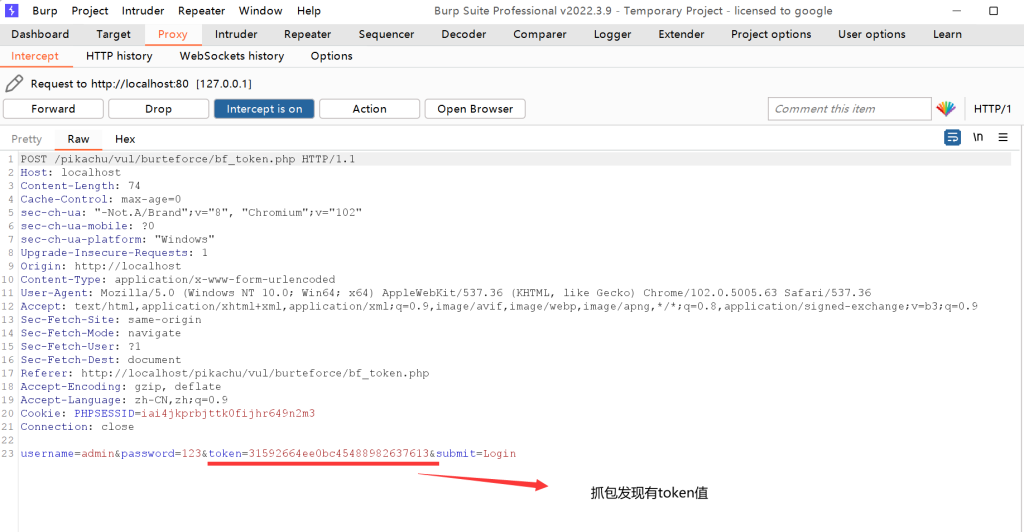This screenshot has height=532, width=1024.
Task: Toggle the word wrap icon in editor
Action: click(x=952, y=138)
